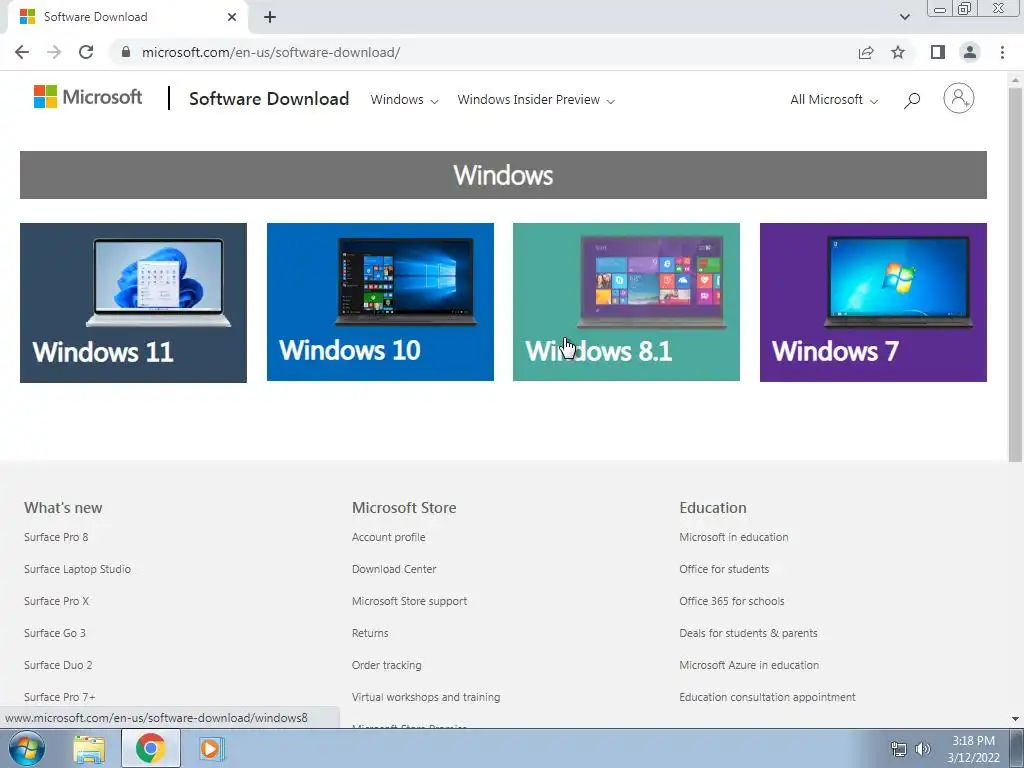Screen dimensions: 1024x768
Task: Open Windows Media Player from taskbar
Action: pyautogui.click(x=211, y=749)
